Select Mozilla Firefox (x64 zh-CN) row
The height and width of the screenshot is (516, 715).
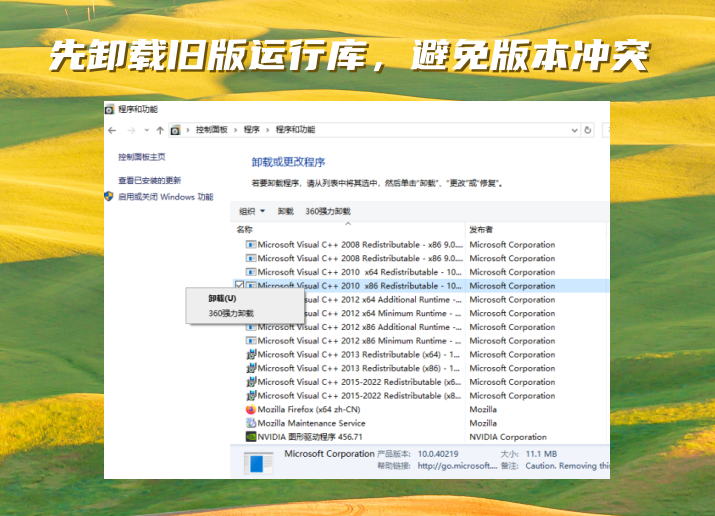(x=421, y=409)
